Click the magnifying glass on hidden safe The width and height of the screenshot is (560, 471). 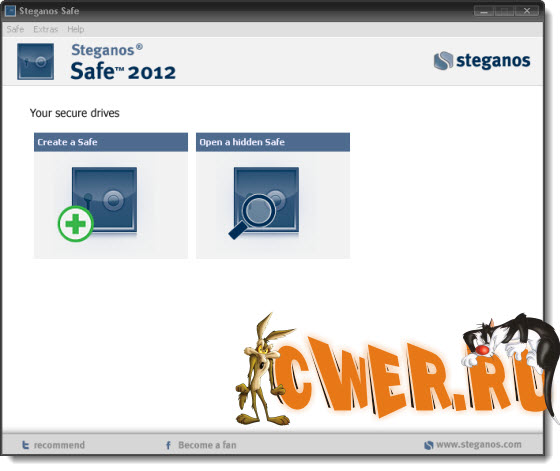tap(253, 216)
